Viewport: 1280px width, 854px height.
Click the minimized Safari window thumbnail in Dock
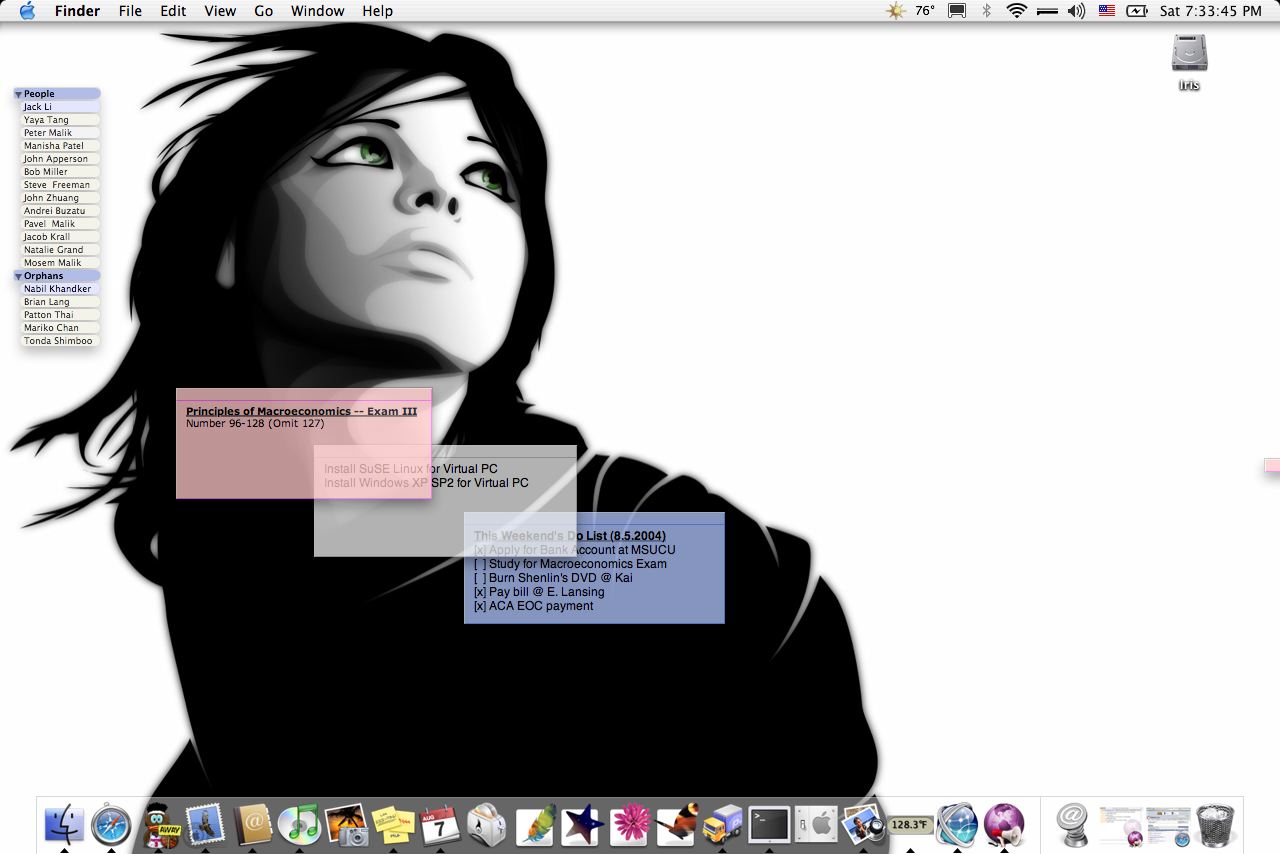coord(1167,825)
